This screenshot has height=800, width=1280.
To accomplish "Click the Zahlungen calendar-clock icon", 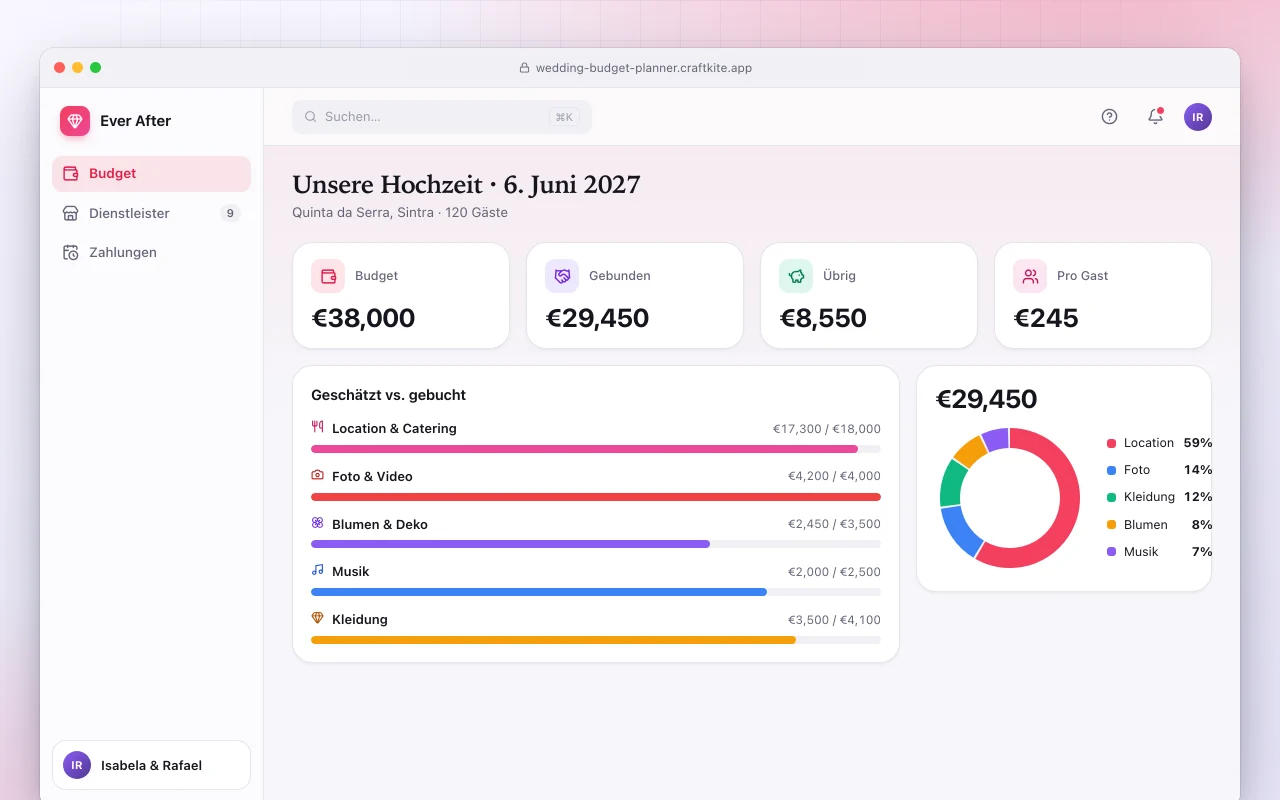I will [x=70, y=252].
